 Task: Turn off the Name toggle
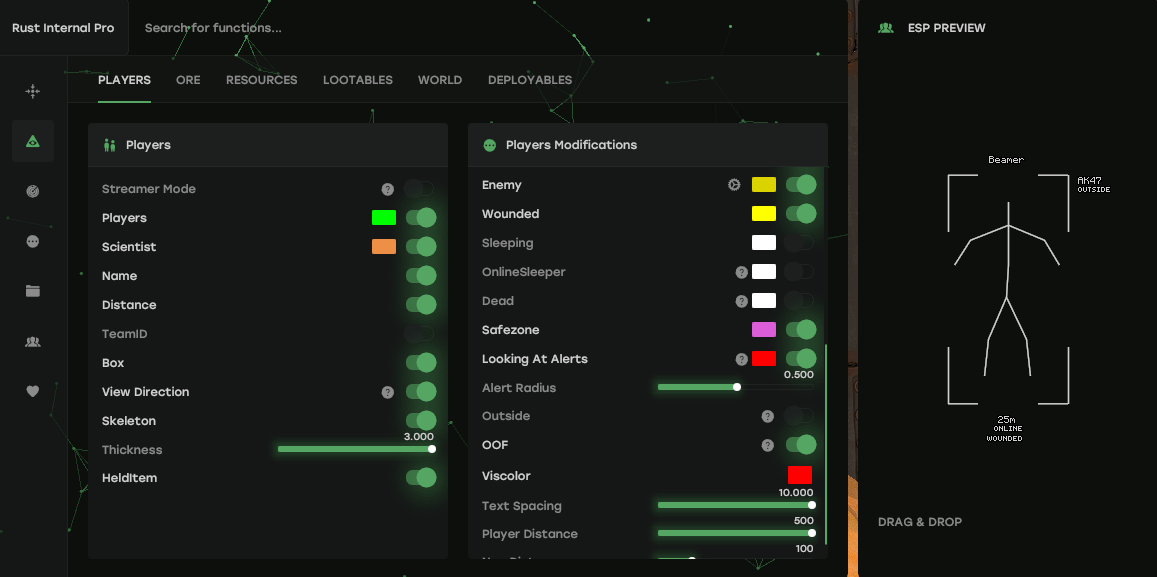421,276
